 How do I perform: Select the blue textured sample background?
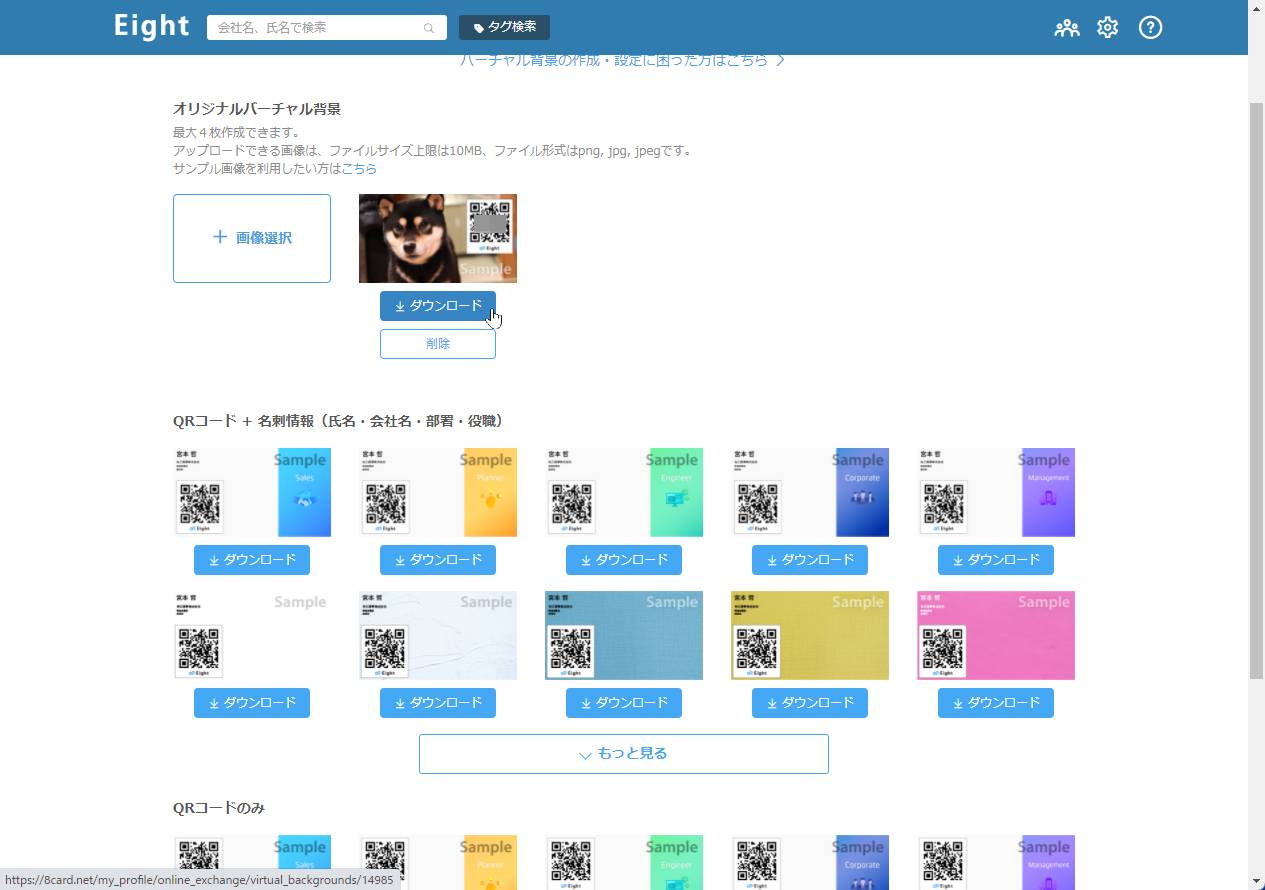[624, 635]
